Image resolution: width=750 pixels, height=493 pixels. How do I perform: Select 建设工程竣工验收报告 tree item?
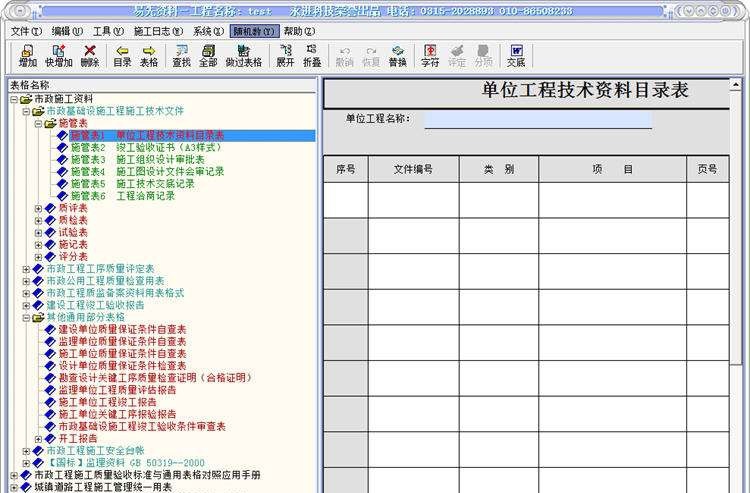[x=95, y=305]
